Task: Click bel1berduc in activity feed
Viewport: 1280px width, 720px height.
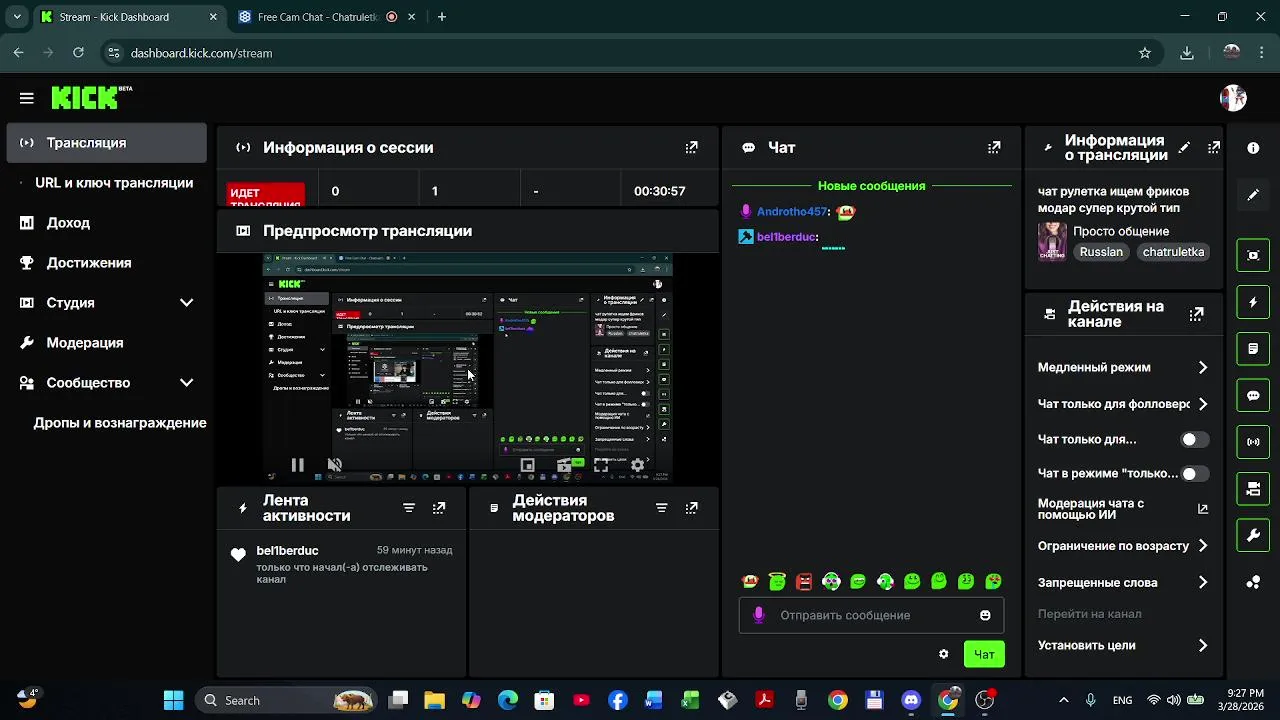Action: [287, 551]
